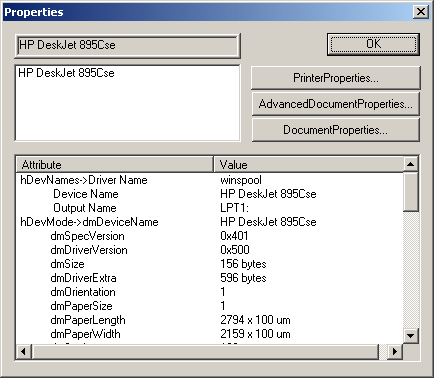Select the dmPaperLength row
This screenshot has height=378, width=434.
[209, 320]
